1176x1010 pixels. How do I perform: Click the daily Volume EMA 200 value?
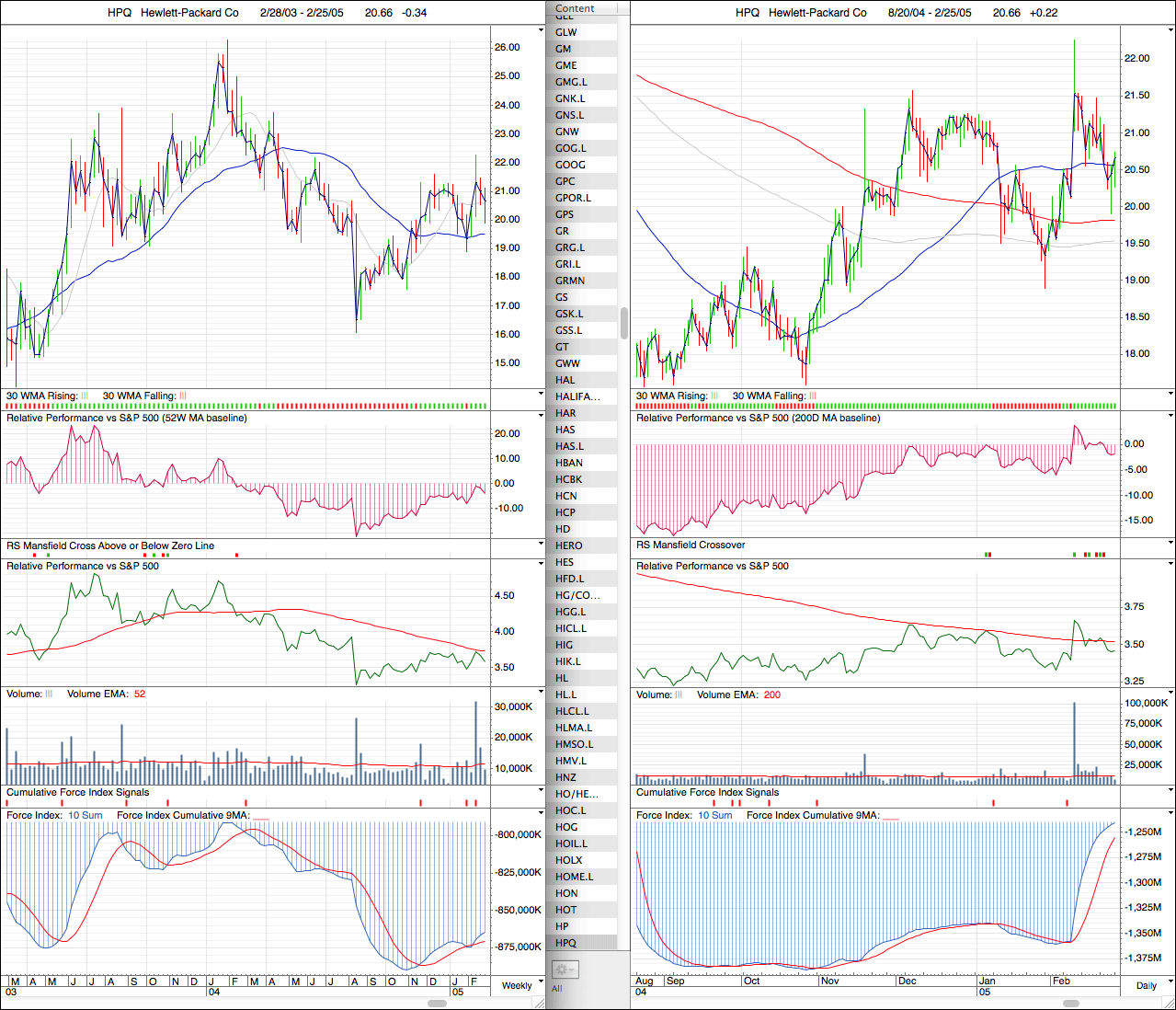click(771, 694)
